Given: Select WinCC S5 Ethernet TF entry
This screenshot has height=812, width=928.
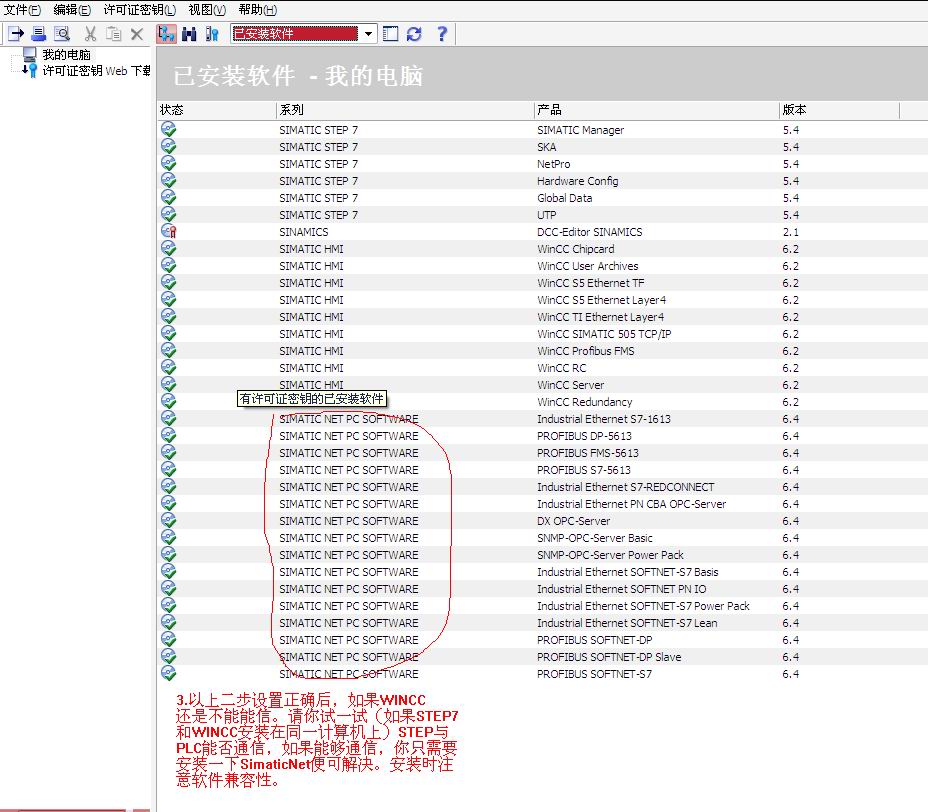Looking at the screenshot, I should pos(590,283).
